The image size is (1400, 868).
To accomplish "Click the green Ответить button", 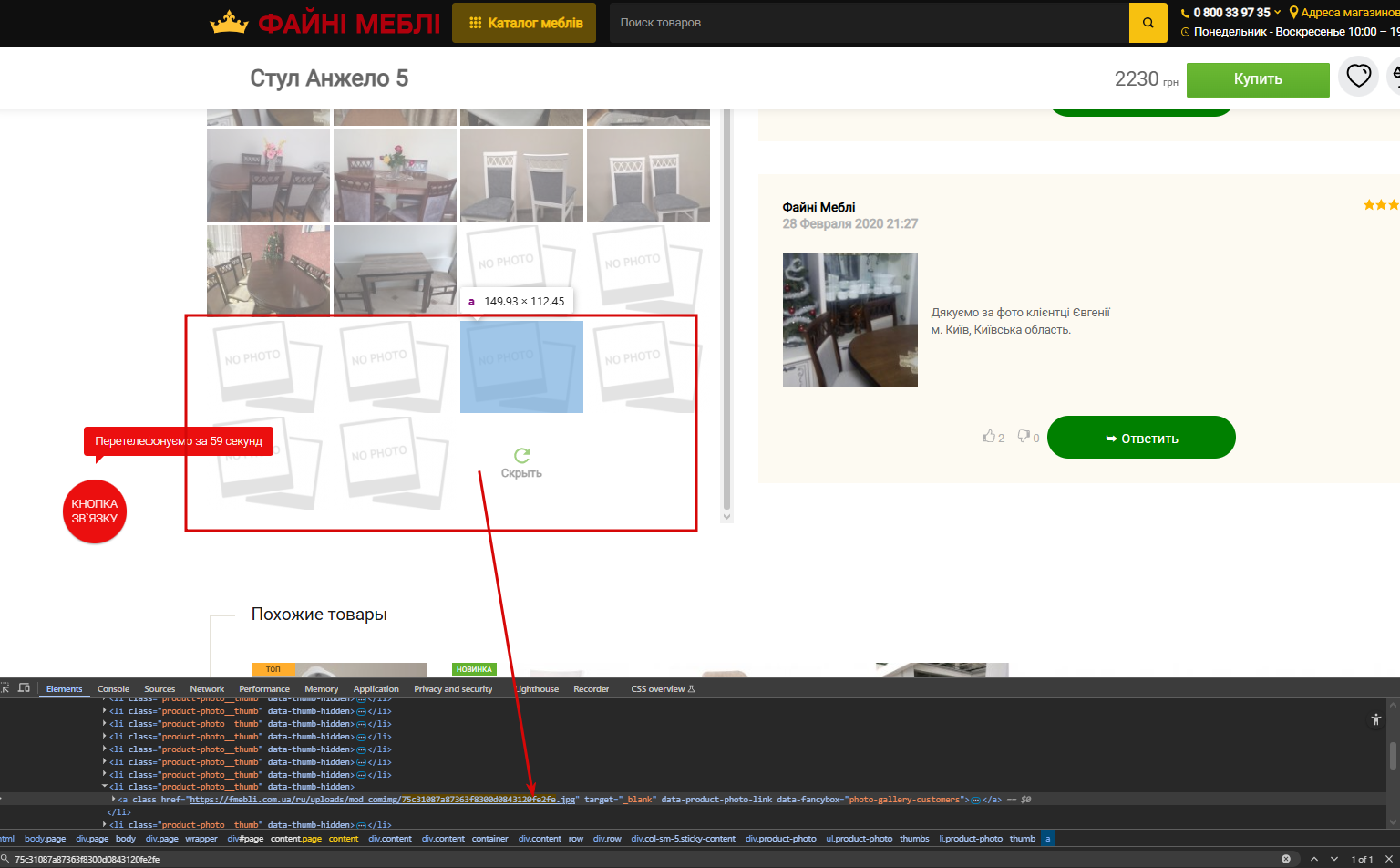I will [x=1141, y=438].
